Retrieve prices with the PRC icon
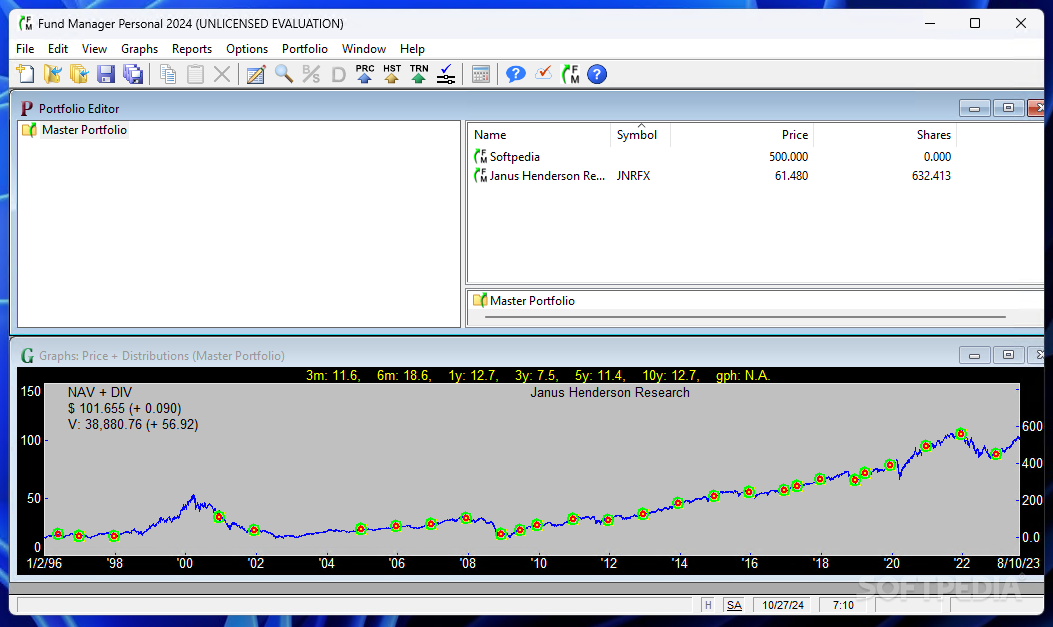1053x627 pixels. coord(365,74)
